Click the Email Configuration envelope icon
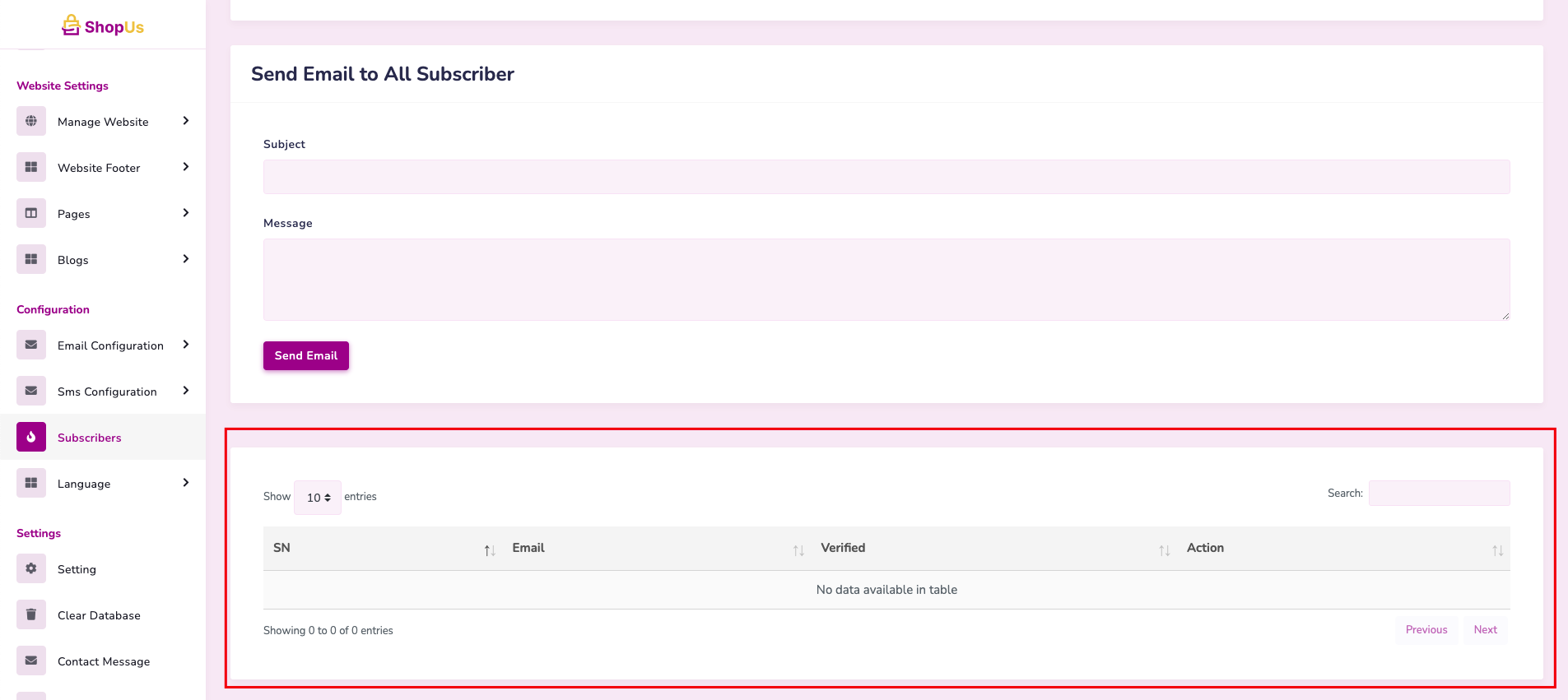This screenshot has width=1568, height=700. [x=31, y=345]
